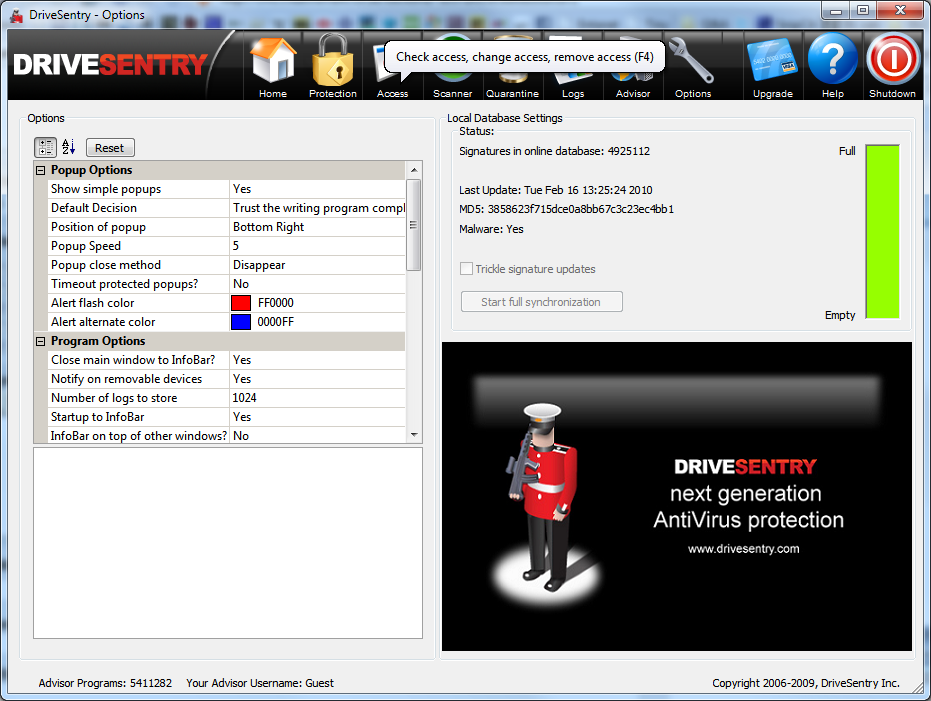931x701 pixels.
Task: Sort options alphabetically with A-Z icon
Action: [69, 147]
